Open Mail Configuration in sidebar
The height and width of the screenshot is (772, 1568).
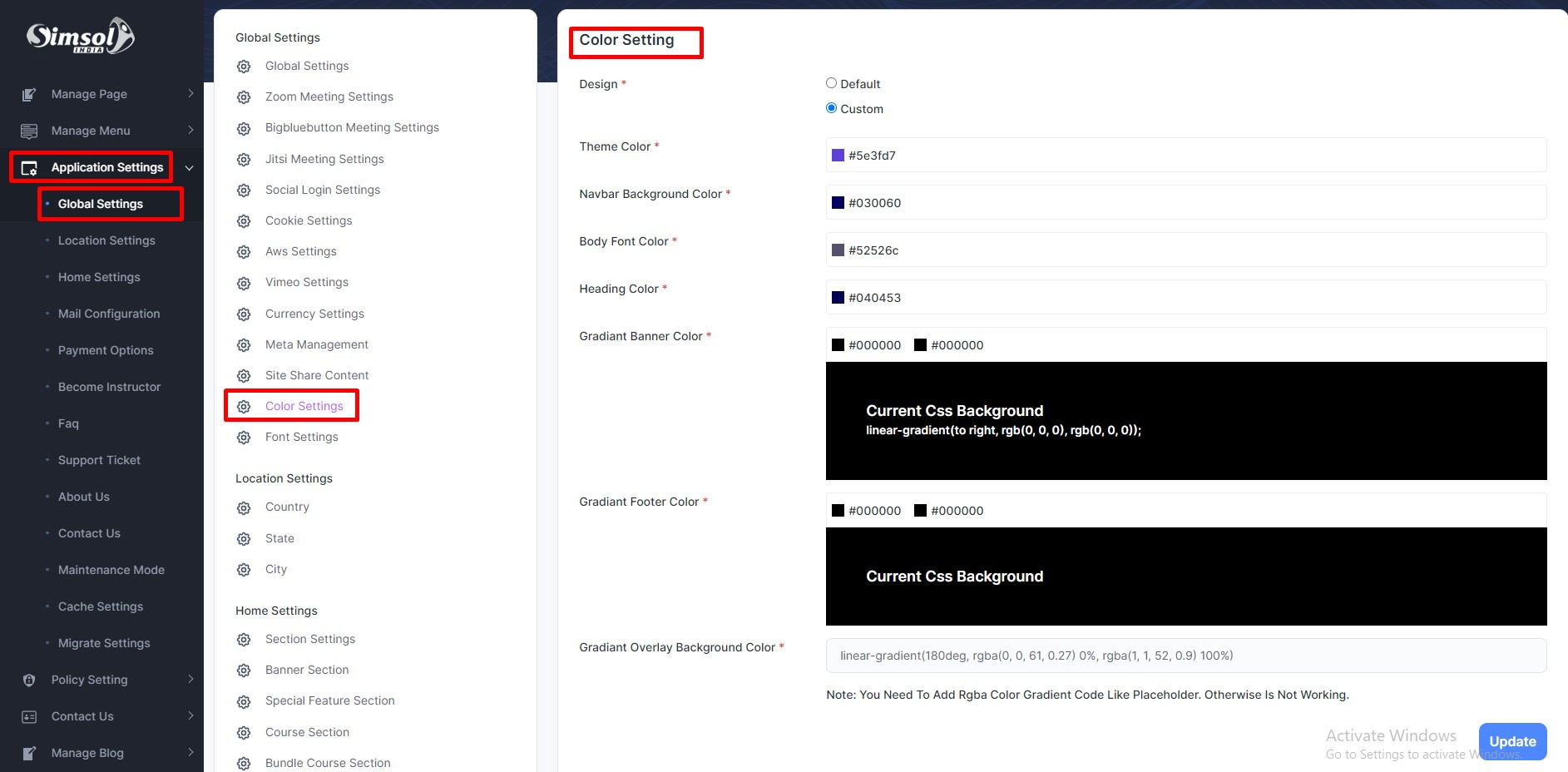coord(109,314)
